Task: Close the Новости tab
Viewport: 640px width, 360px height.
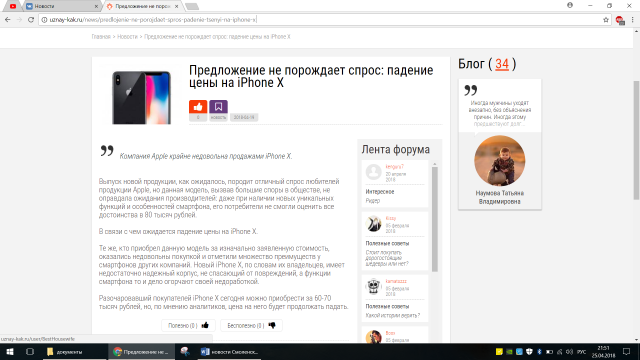Action: [x=96, y=6]
